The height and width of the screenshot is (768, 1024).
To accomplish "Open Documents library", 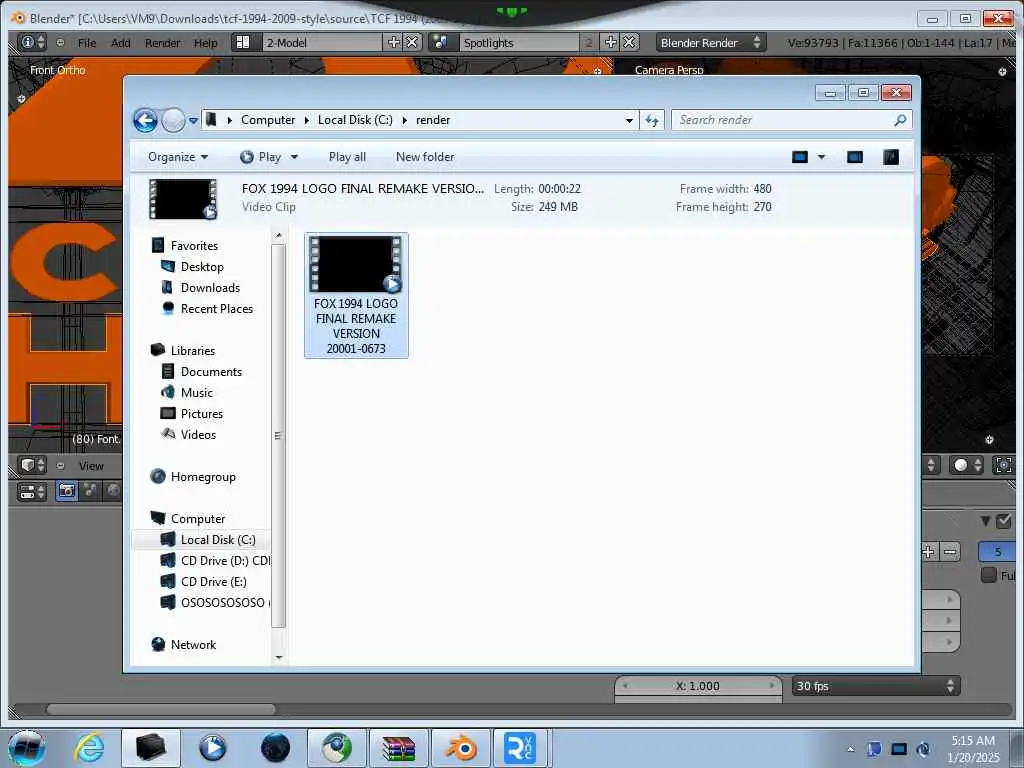I will (x=211, y=372).
